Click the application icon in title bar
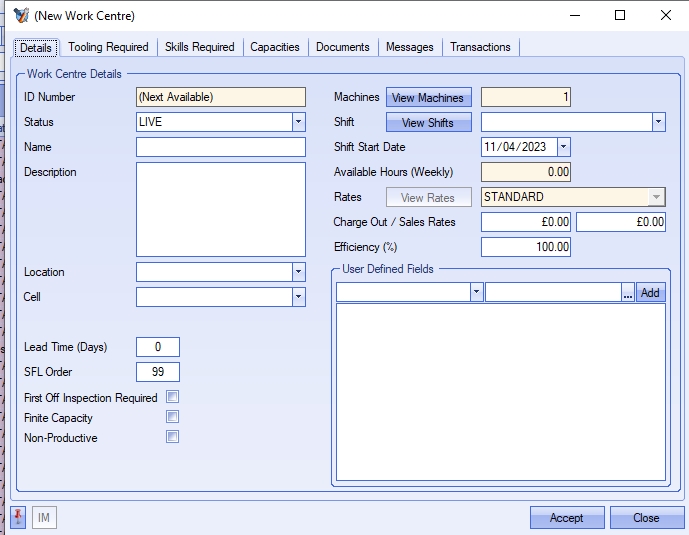Viewport: 689px width, 535px height. [21, 16]
